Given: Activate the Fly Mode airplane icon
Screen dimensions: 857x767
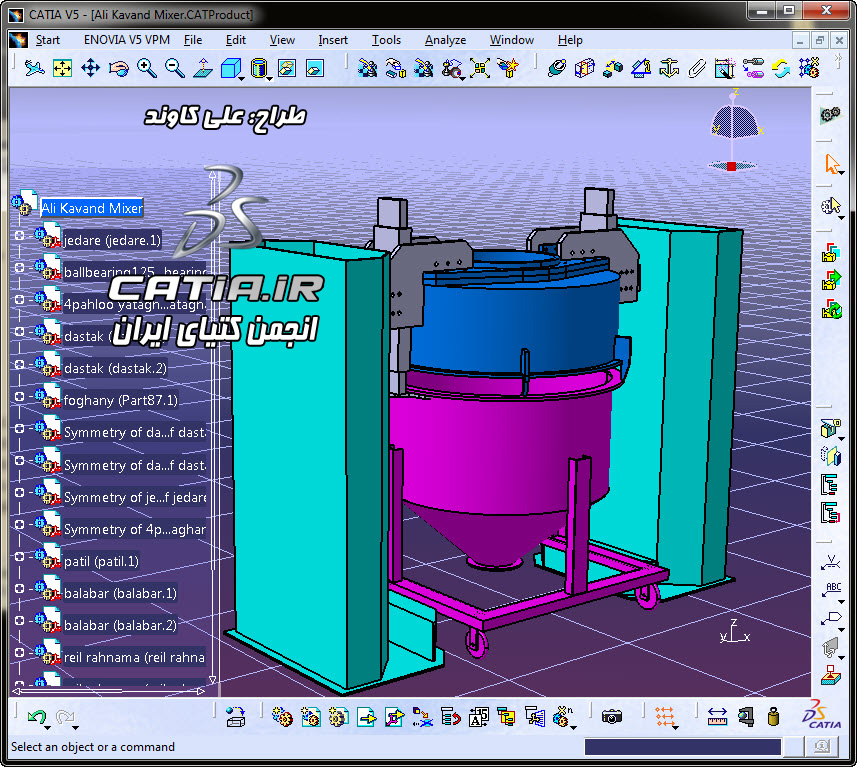Looking at the screenshot, I should point(34,68).
